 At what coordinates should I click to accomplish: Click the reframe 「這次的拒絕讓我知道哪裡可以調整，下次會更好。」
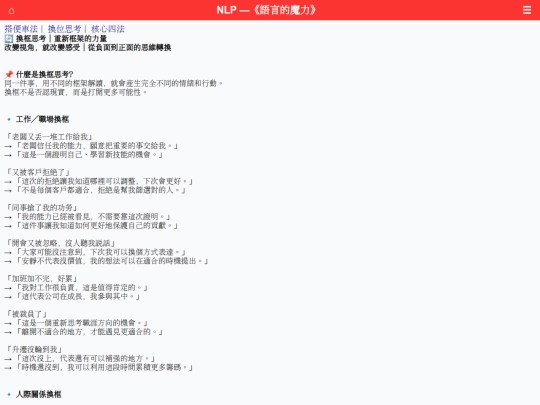pyautogui.click(x=104, y=181)
